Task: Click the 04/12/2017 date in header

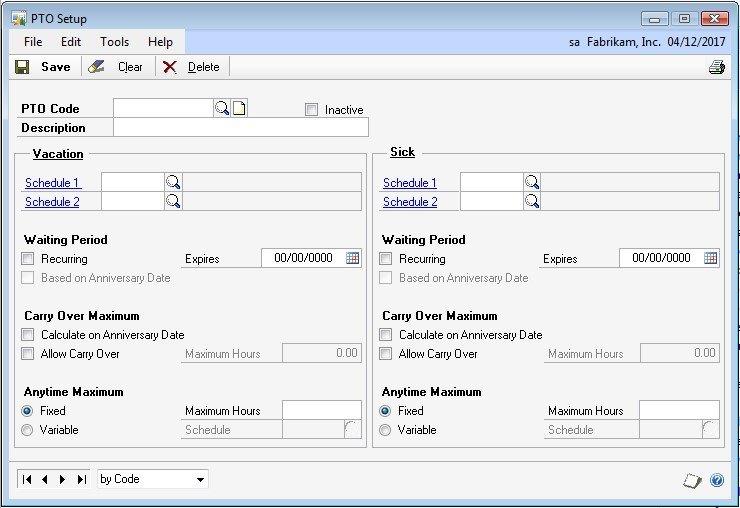Action: click(x=696, y=42)
